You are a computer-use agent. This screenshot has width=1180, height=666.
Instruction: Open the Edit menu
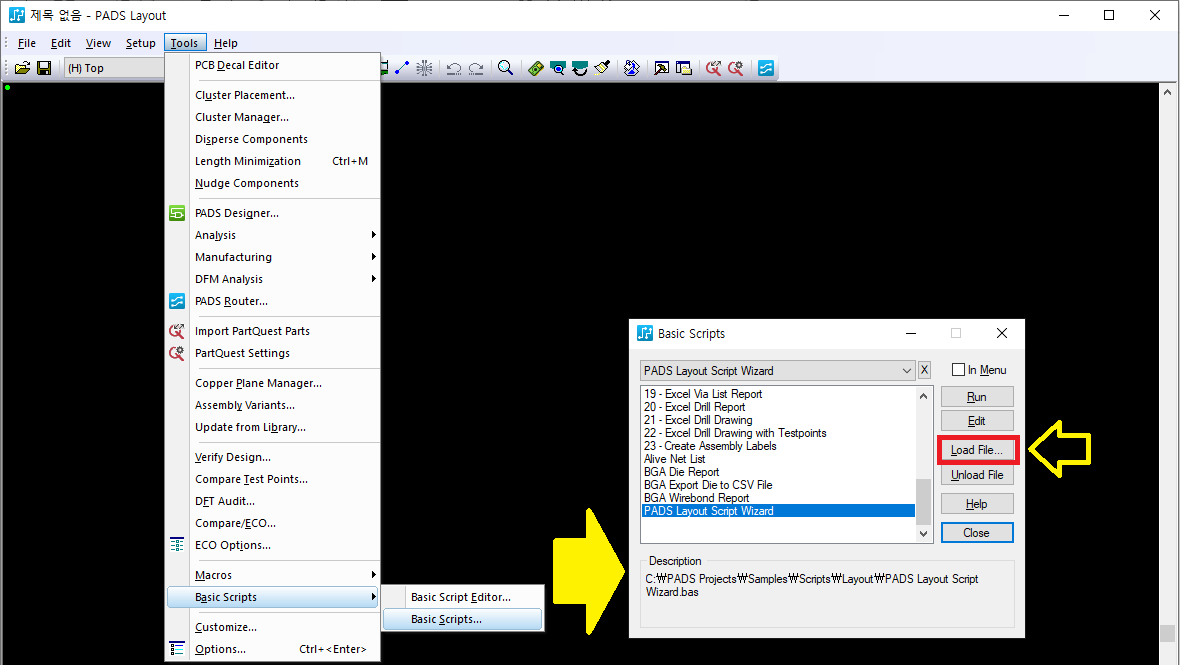61,43
